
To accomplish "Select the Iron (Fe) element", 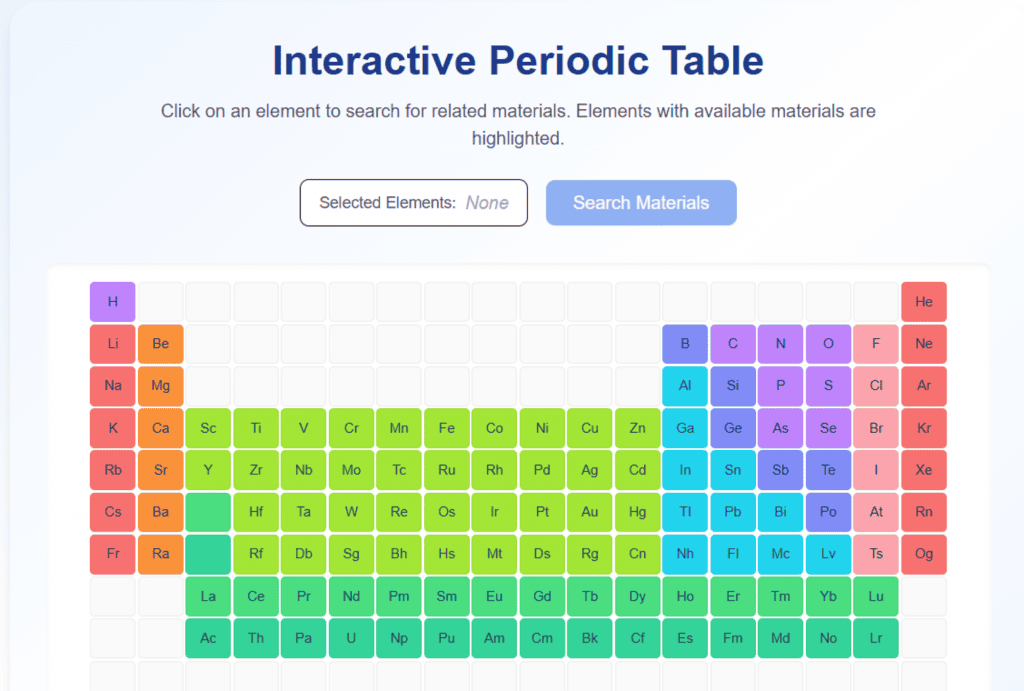I will (446, 427).
